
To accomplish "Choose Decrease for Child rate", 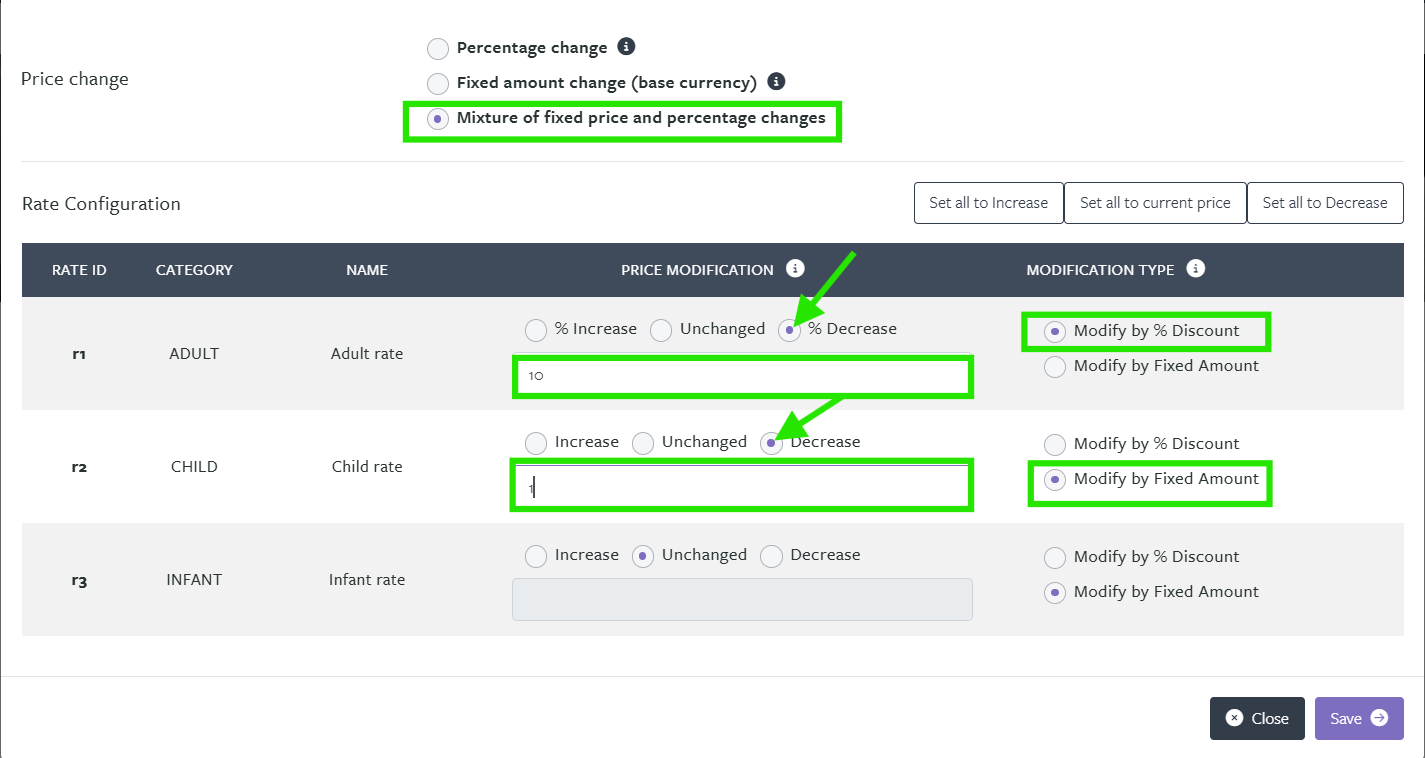I will [771, 443].
